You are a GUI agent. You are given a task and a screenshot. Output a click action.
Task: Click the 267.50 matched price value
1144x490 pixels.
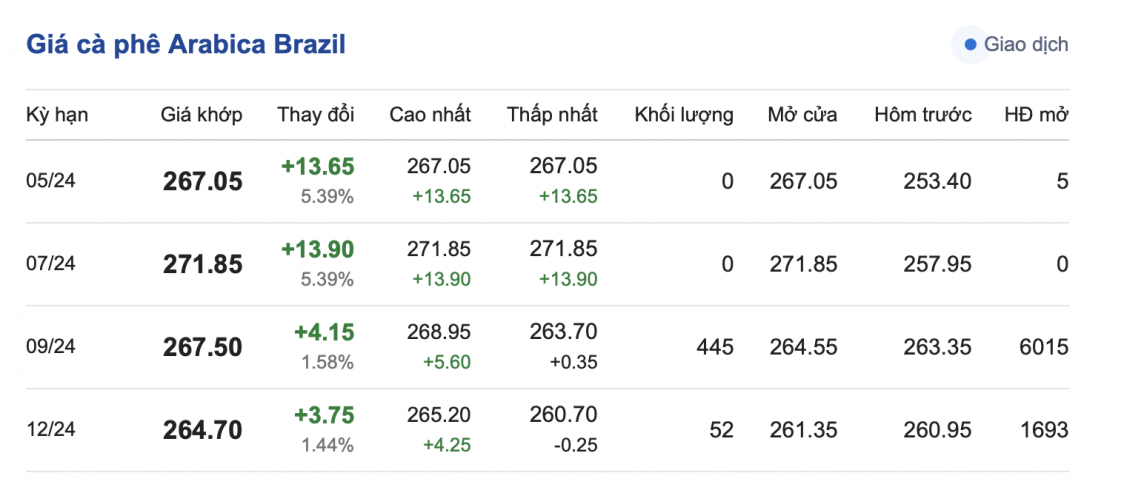202,347
